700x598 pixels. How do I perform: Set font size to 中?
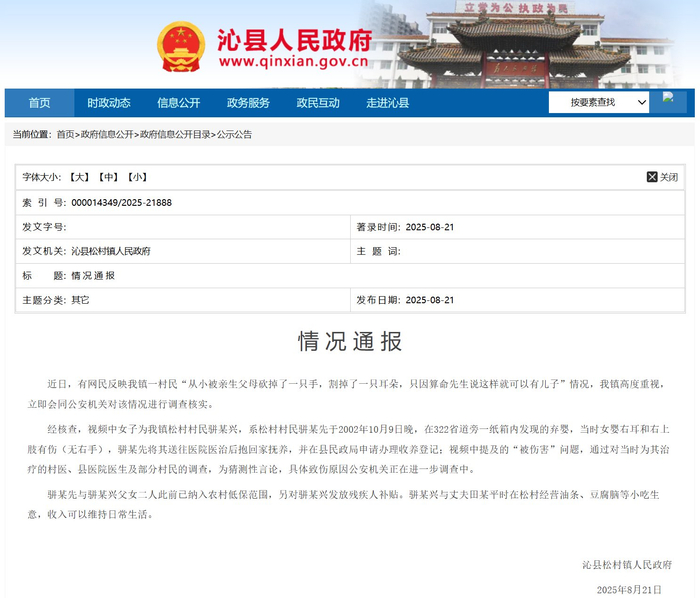(108, 177)
